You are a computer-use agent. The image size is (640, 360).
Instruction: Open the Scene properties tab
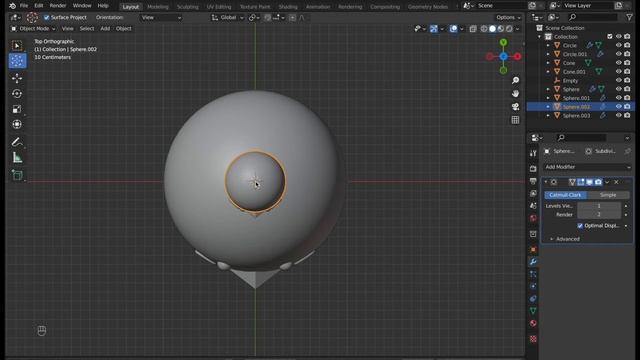(x=533, y=206)
